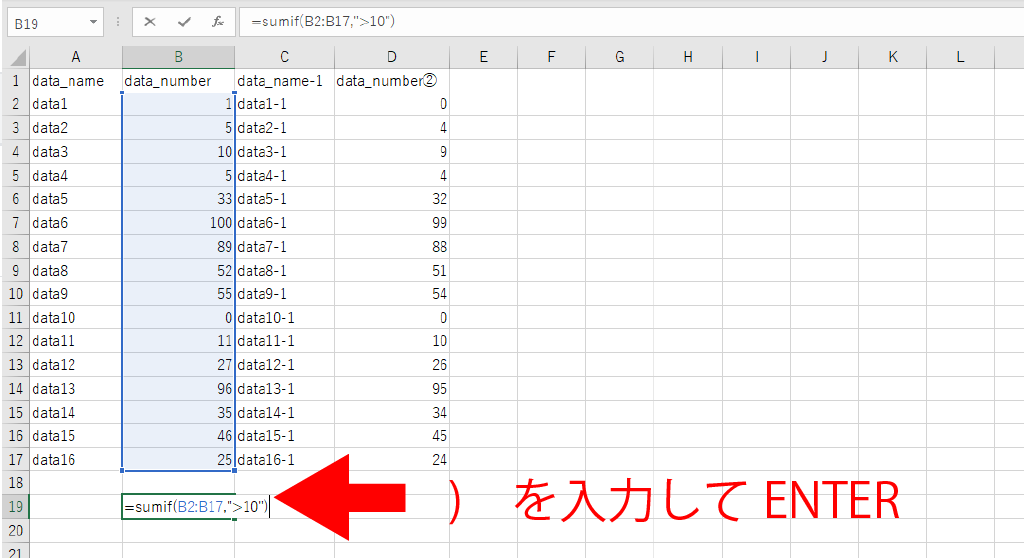Select column B header
The width and height of the screenshot is (1024, 558).
(178, 57)
